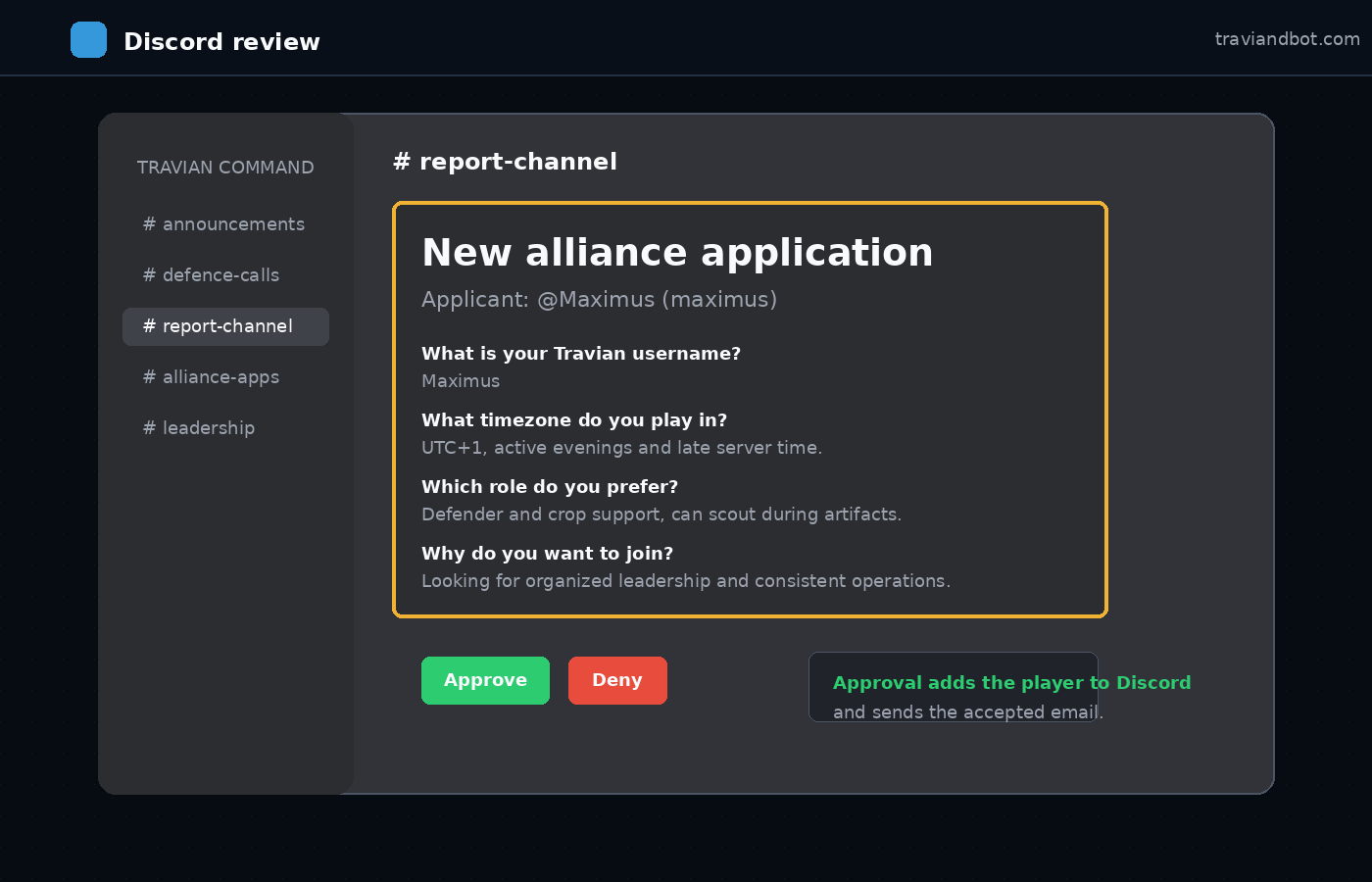
Task: Click the blue Discord review logo icon
Action: click(88, 40)
